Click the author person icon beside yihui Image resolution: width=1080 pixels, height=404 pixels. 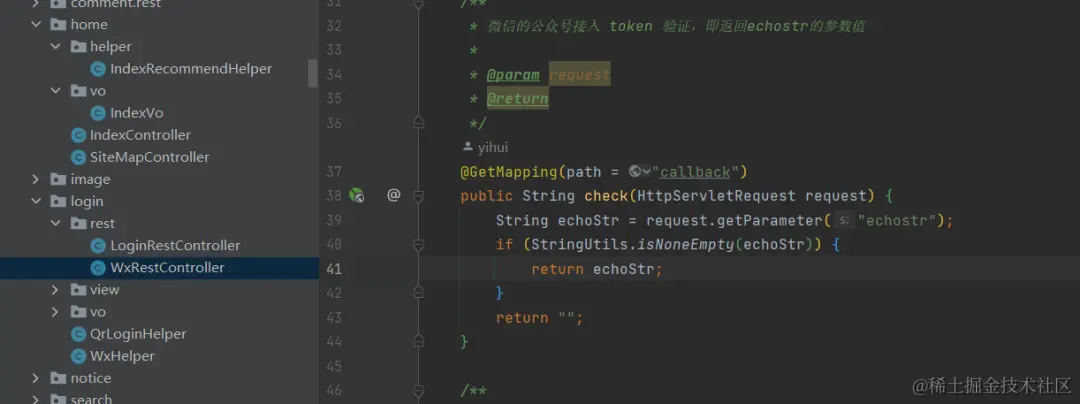coord(468,147)
